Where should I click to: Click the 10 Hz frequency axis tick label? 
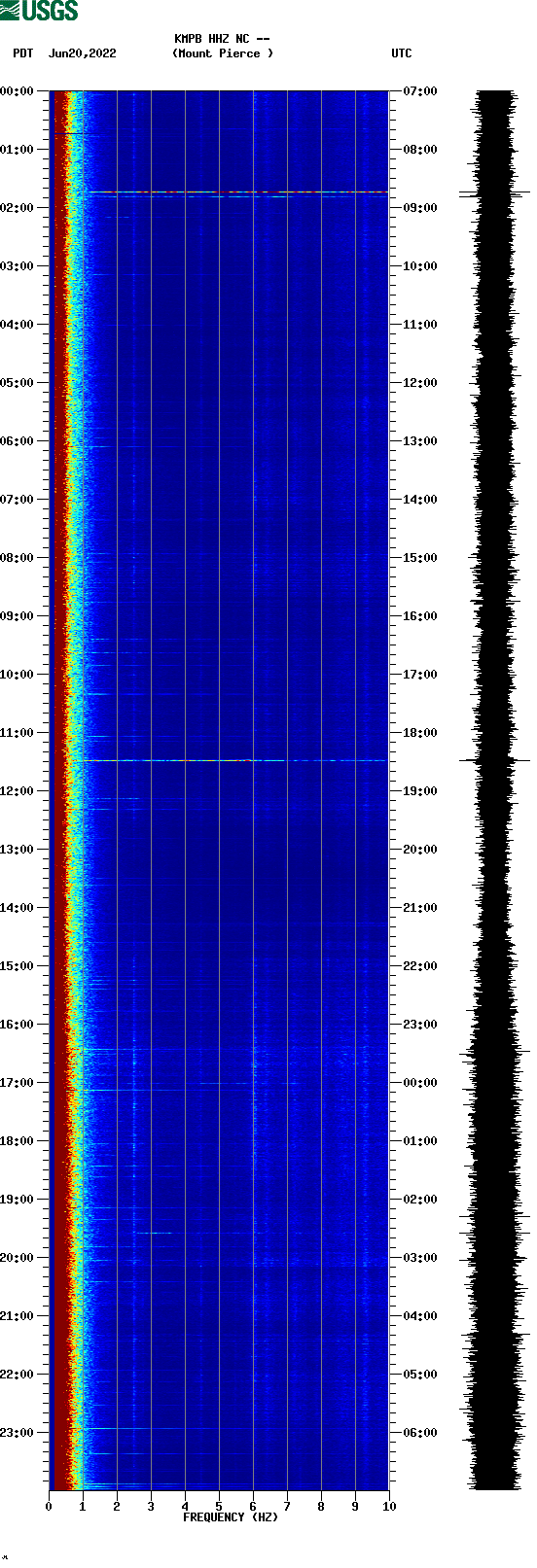(x=389, y=1507)
